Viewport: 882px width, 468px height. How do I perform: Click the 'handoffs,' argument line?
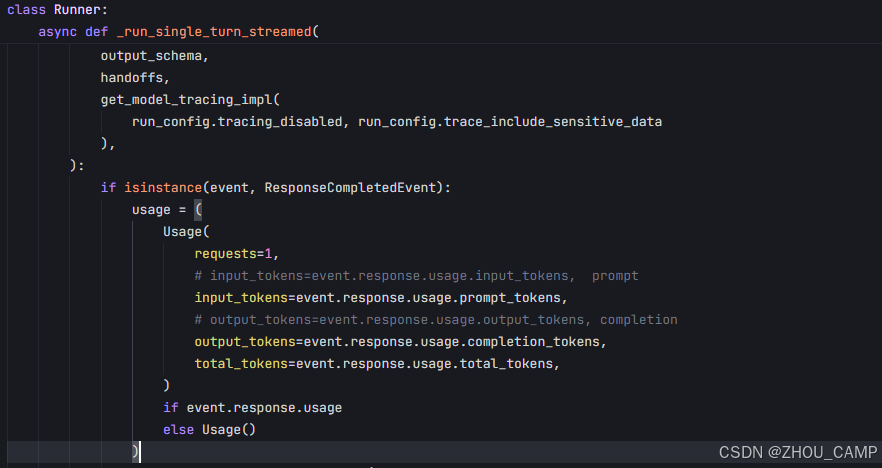pos(135,78)
